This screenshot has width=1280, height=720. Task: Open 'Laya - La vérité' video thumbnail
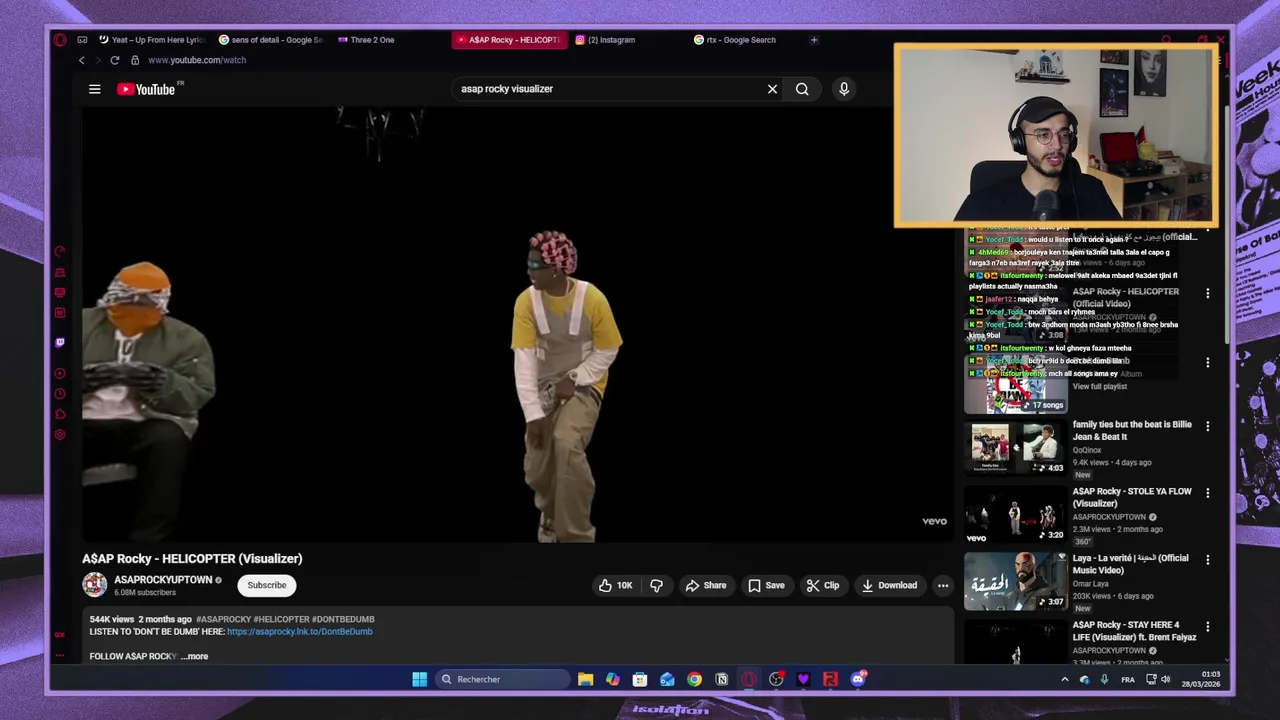point(1015,581)
